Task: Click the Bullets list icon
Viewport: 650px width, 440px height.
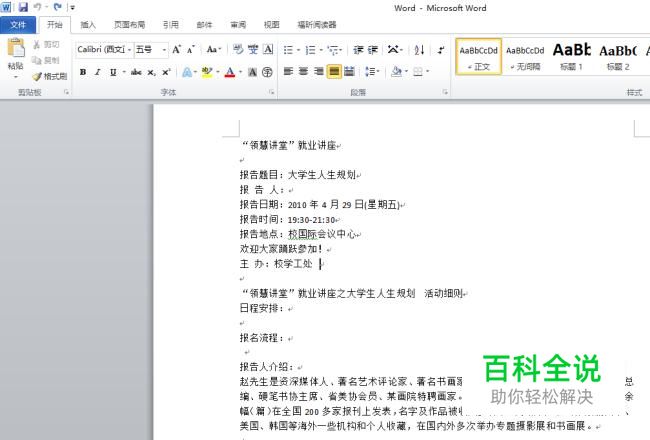Action: click(289, 50)
